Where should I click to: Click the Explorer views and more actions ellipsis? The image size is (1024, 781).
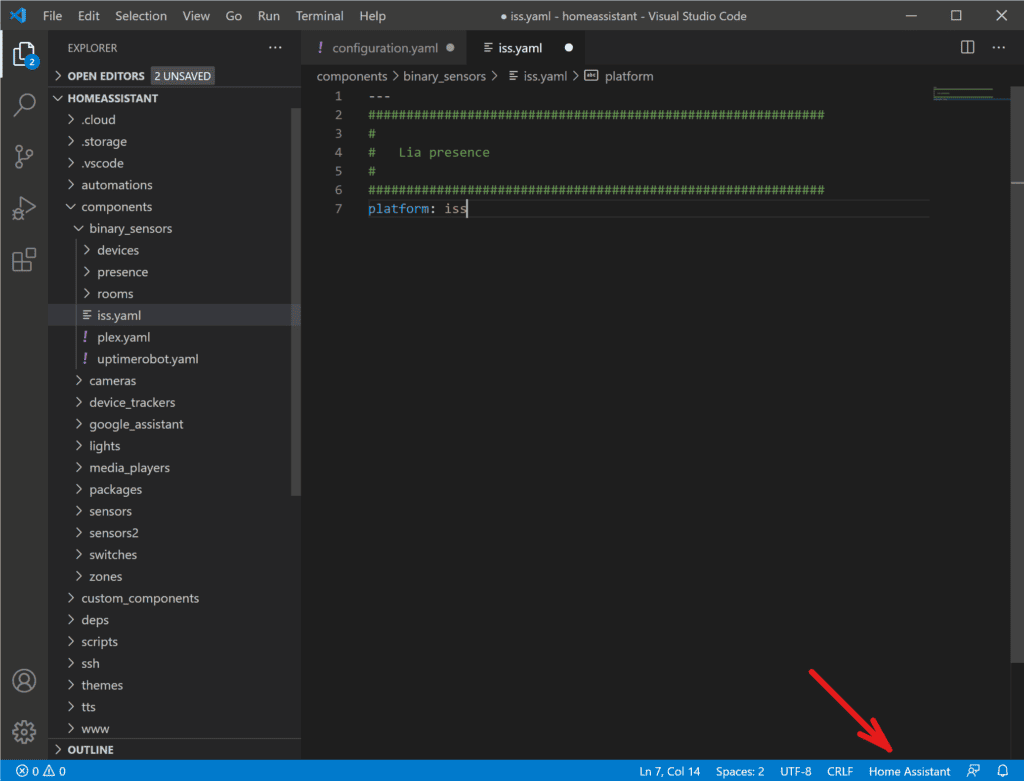[275, 48]
